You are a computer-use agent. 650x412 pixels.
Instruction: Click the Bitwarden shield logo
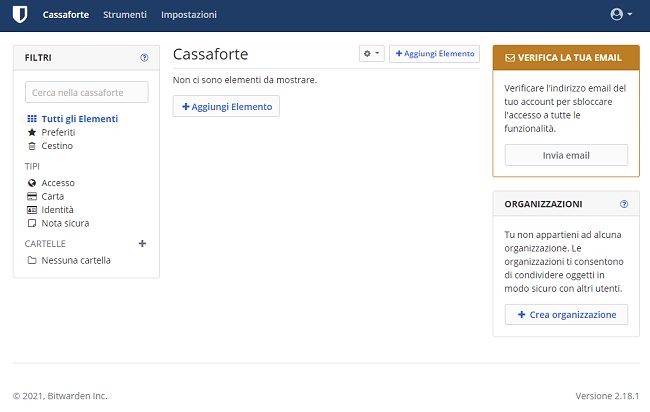(x=19, y=15)
